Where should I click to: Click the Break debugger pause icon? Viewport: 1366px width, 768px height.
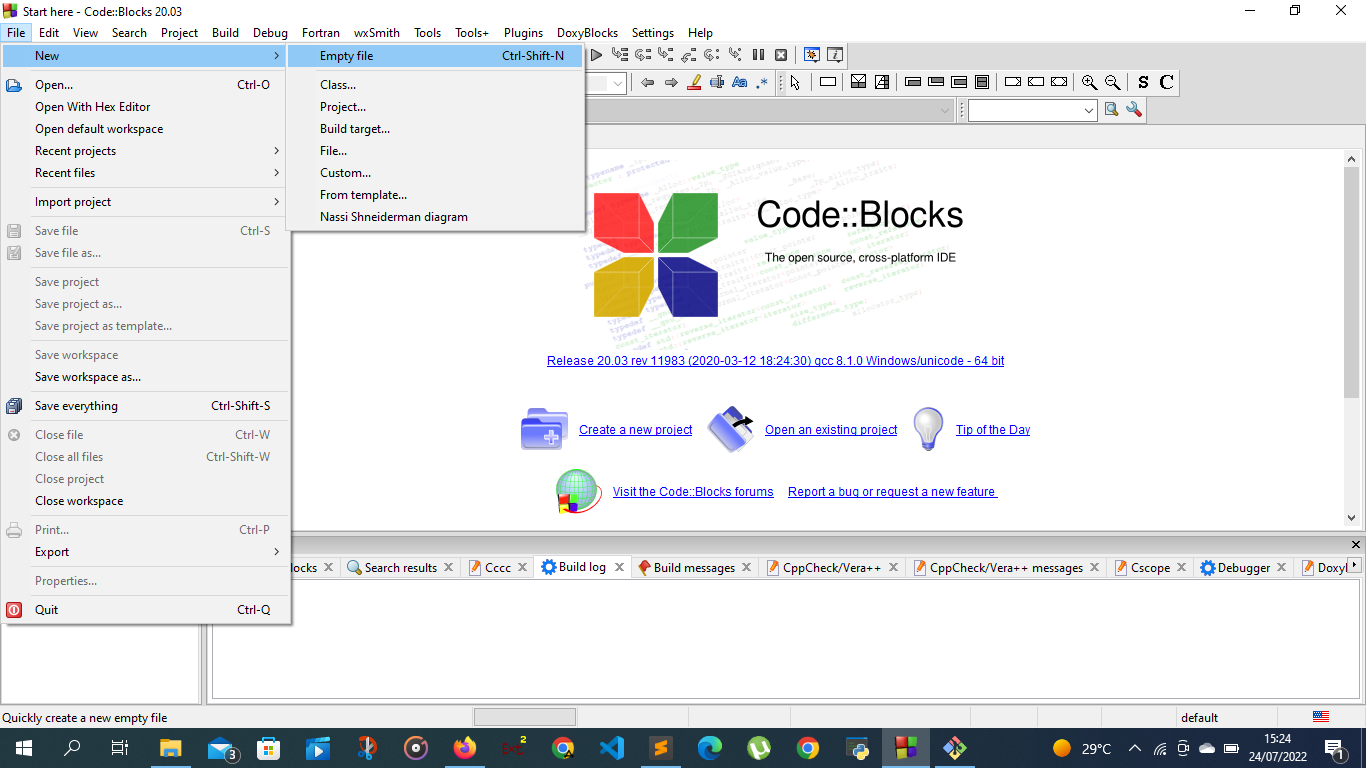tap(758, 55)
